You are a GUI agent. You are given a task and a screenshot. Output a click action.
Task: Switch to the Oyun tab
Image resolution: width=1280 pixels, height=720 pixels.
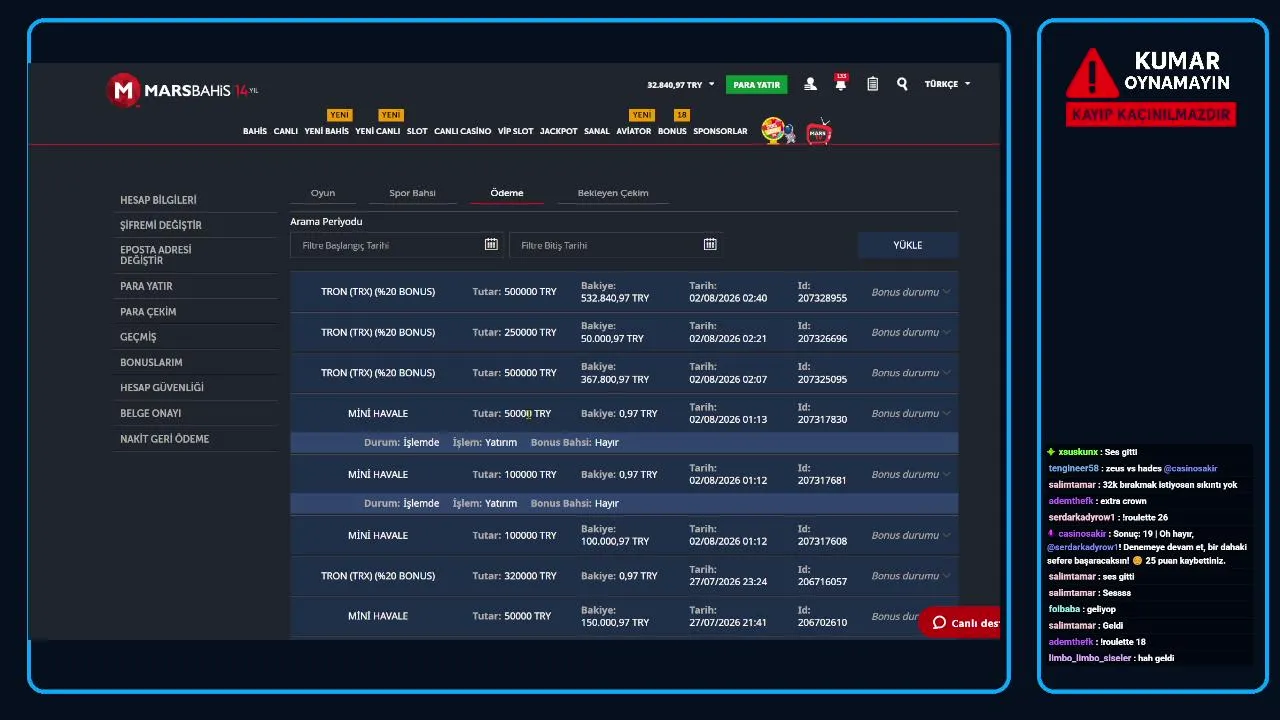(x=323, y=193)
